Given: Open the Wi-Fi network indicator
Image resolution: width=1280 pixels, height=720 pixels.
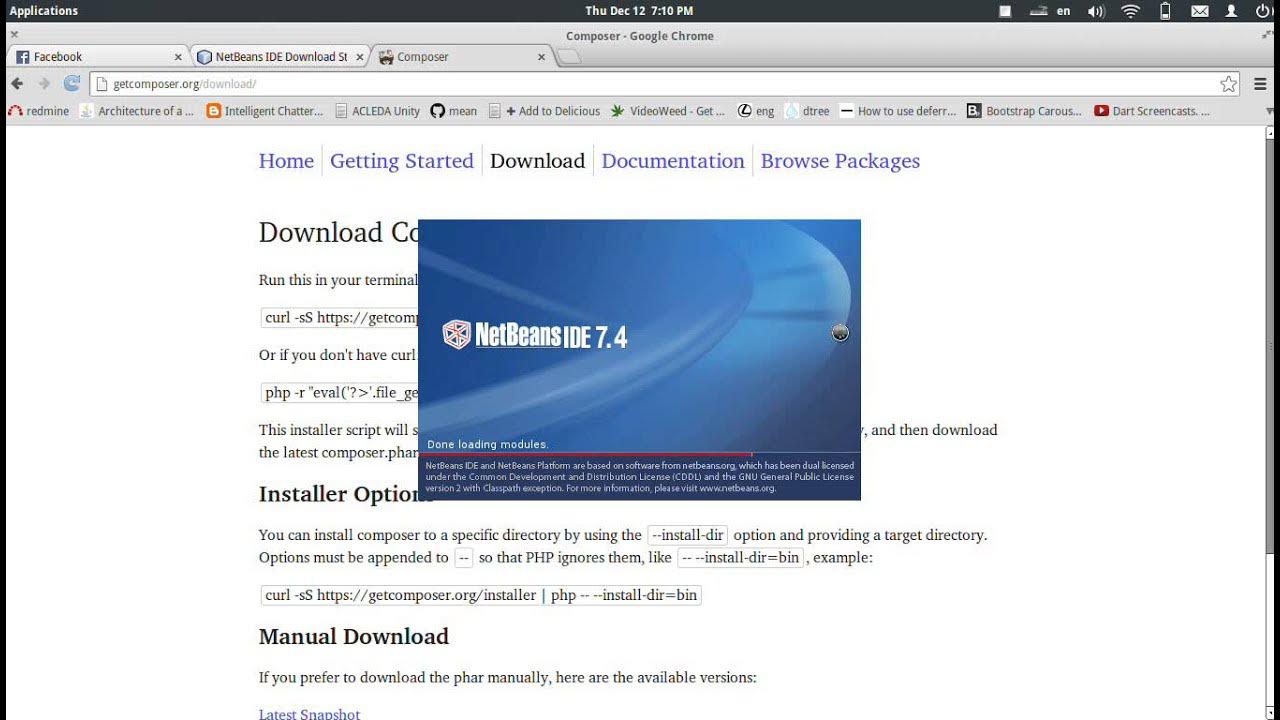Looking at the screenshot, I should [x=1131, y=11].
